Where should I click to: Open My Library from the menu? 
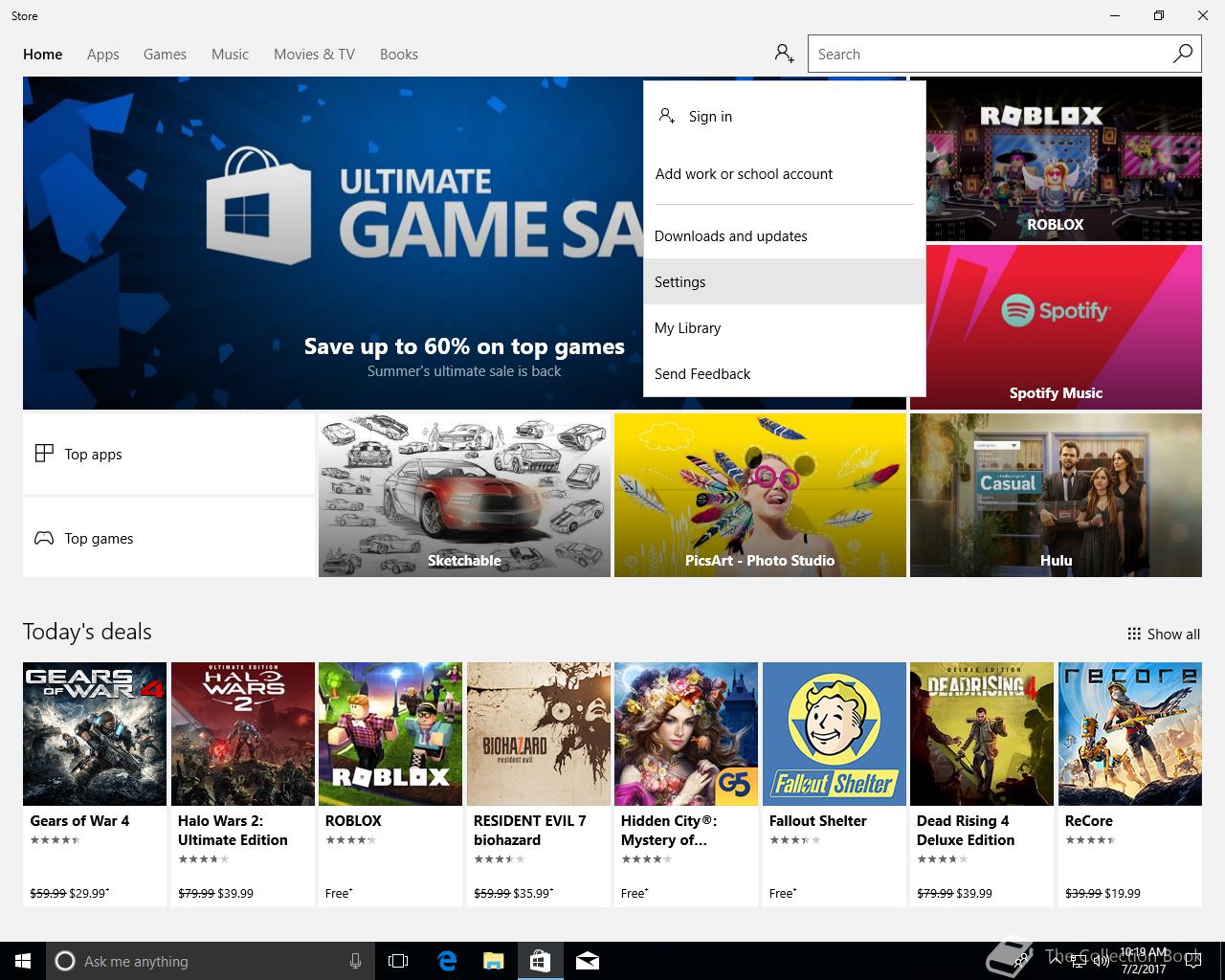(x=785, y=327)
